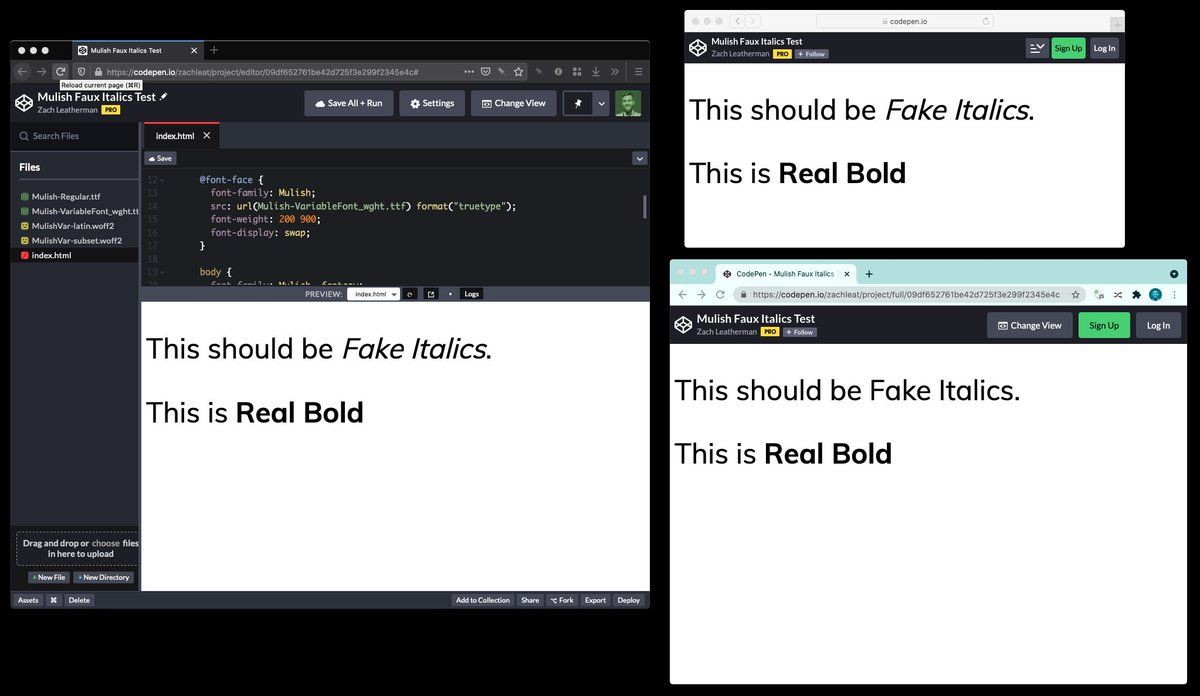Create a New Directory
The width and height of the screenshot is (1200, 696).
[x=103, y=577]
